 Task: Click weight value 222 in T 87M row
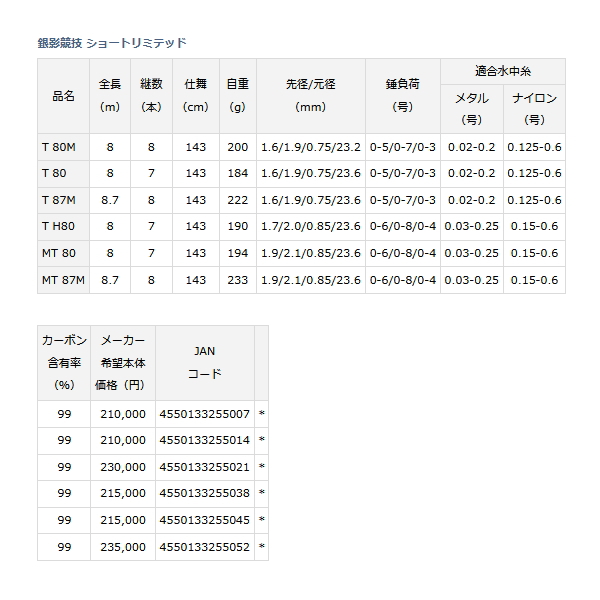(238, 200)
